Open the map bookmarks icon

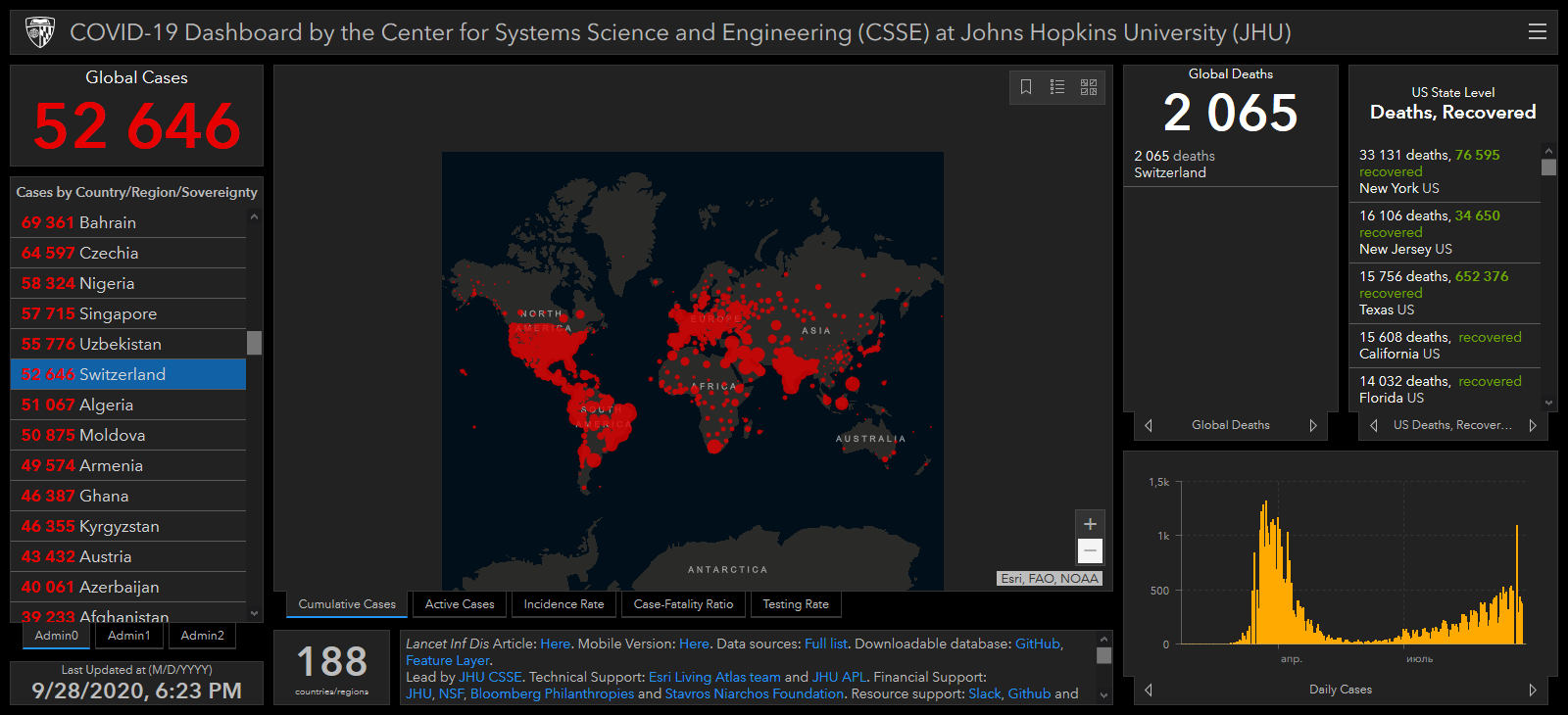(1026, 87)
